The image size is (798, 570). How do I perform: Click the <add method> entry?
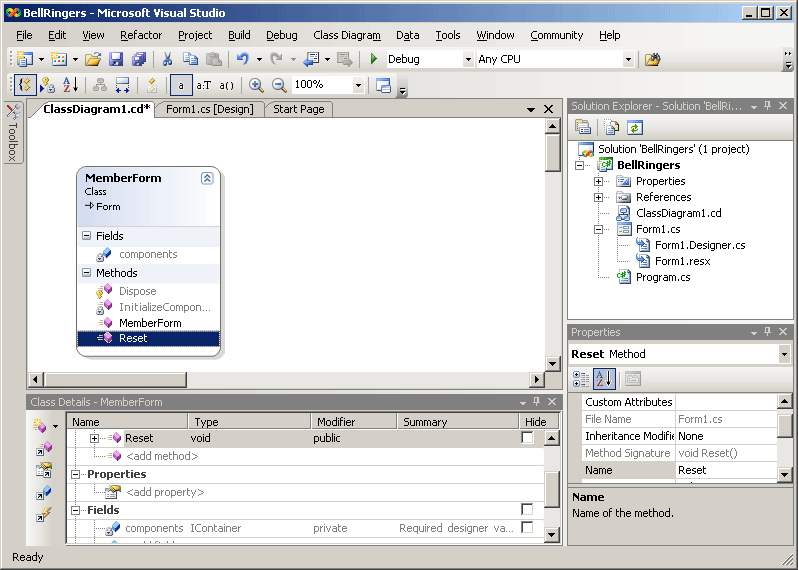[161, 456]
